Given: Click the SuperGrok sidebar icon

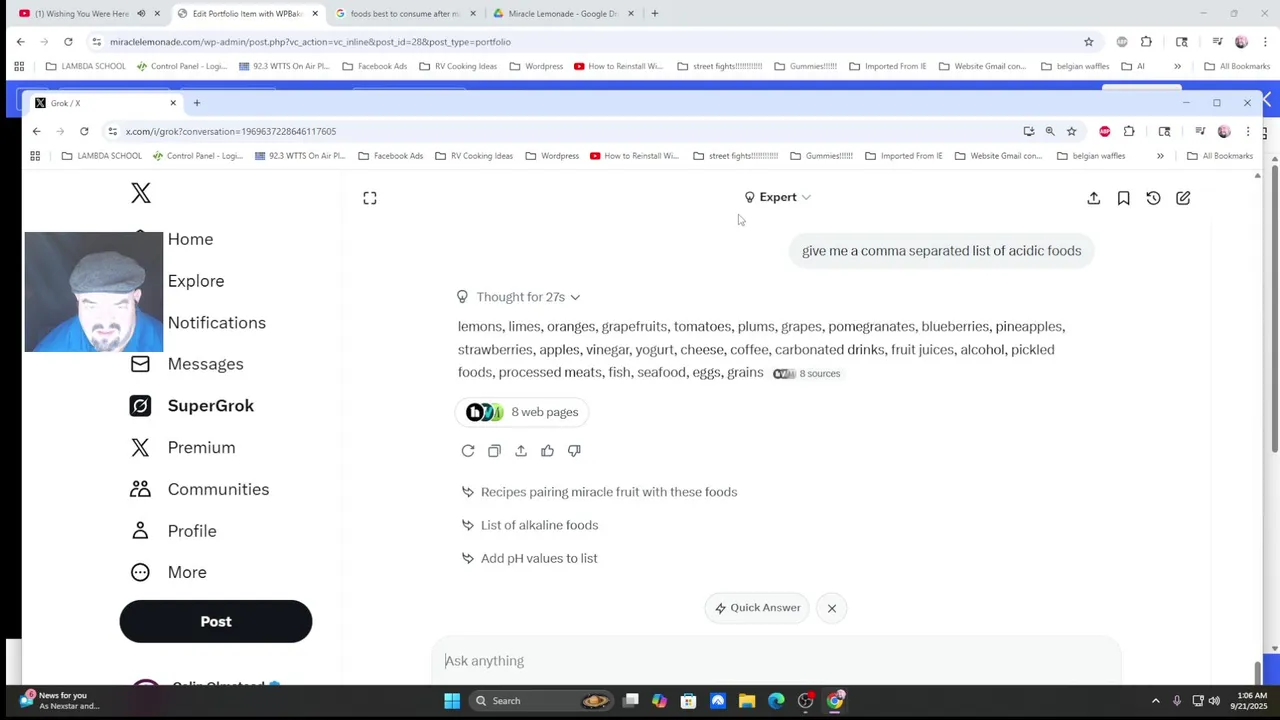Looking at the screenshot, I should point(140,406).
